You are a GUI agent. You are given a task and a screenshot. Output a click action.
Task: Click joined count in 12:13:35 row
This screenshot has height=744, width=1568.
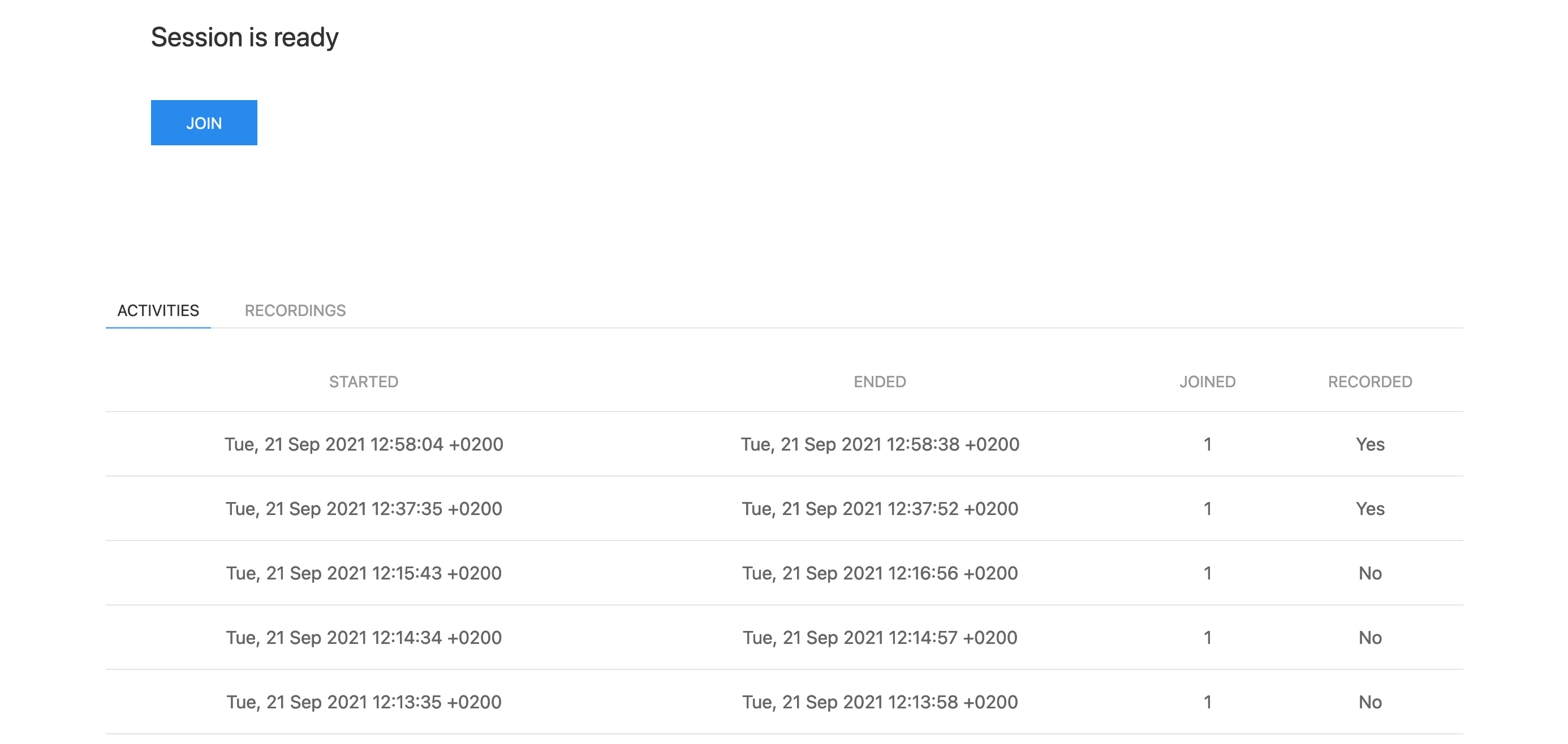click(1208, 702)
